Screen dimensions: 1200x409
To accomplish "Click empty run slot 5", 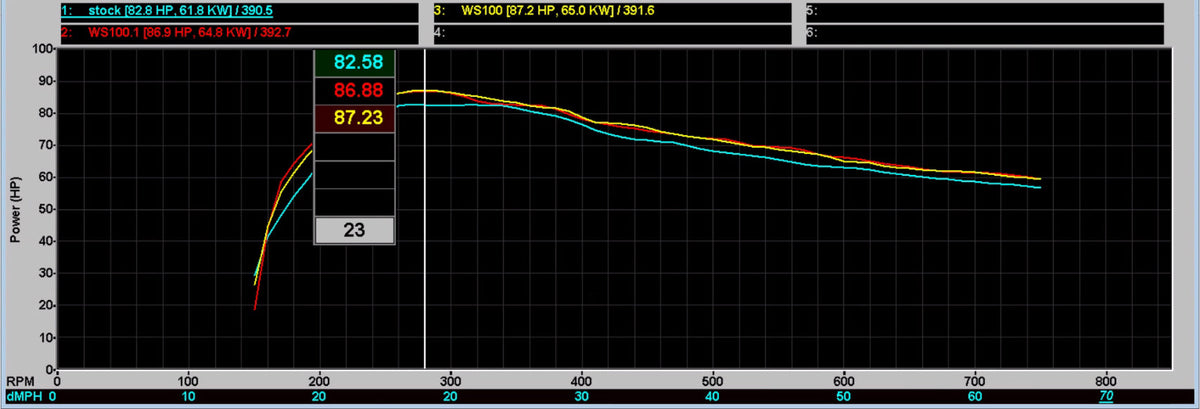I will [985, 11].
